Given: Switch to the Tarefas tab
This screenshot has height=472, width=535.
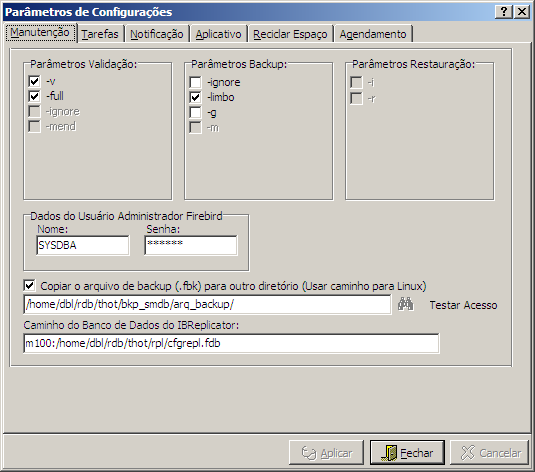Looking at the screenshot, I should (x=100, y=34).
